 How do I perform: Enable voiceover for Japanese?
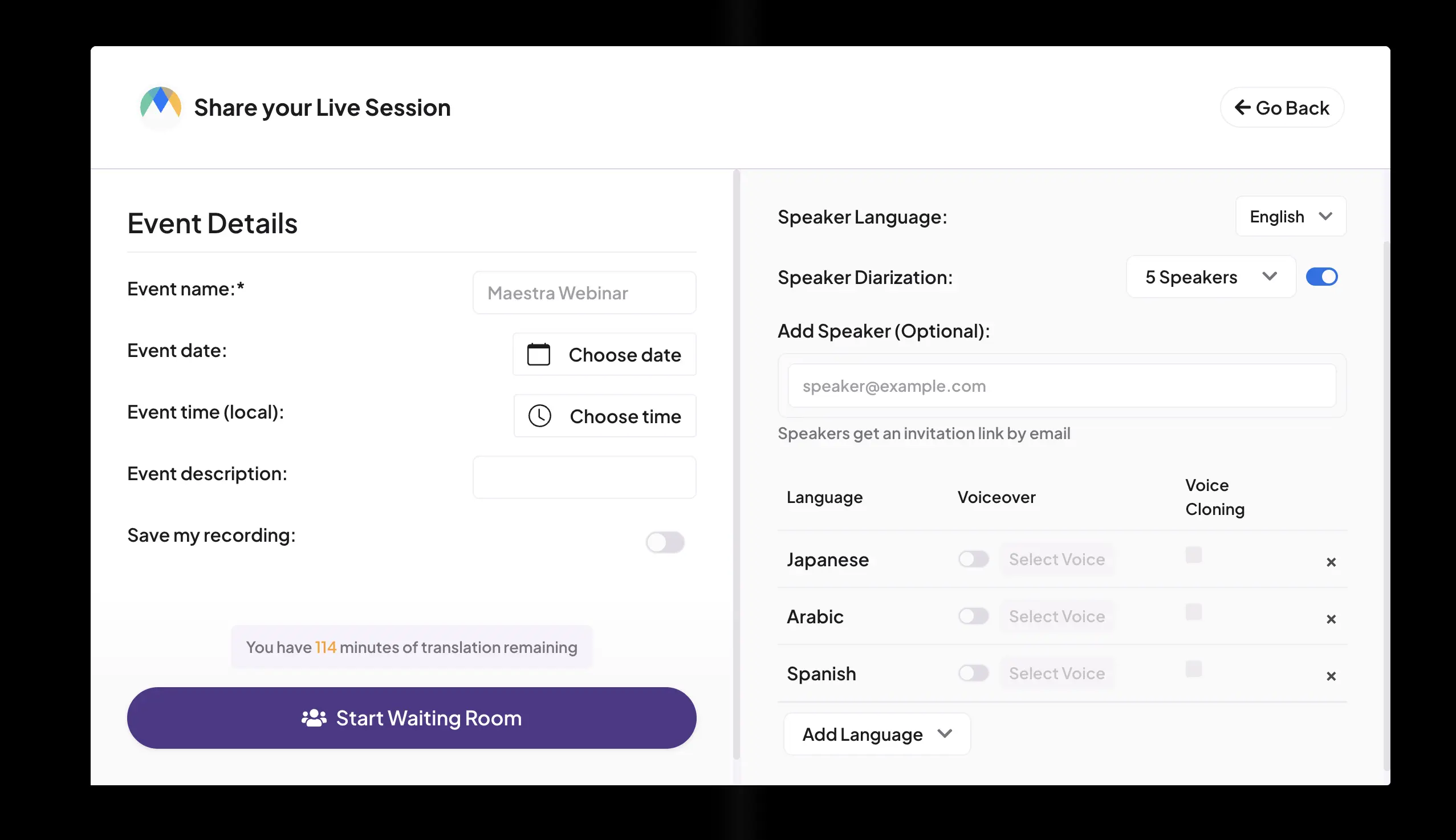point(973,558)
